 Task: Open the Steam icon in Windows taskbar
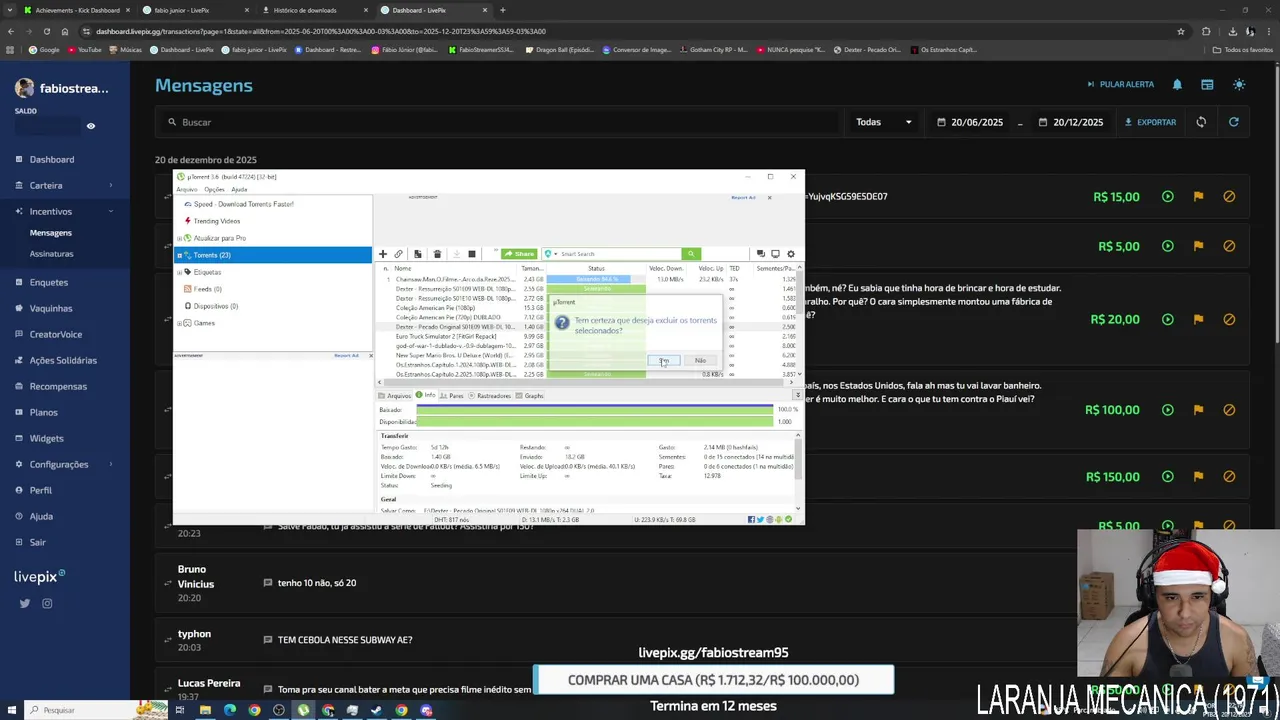click(x=376, y=710)
